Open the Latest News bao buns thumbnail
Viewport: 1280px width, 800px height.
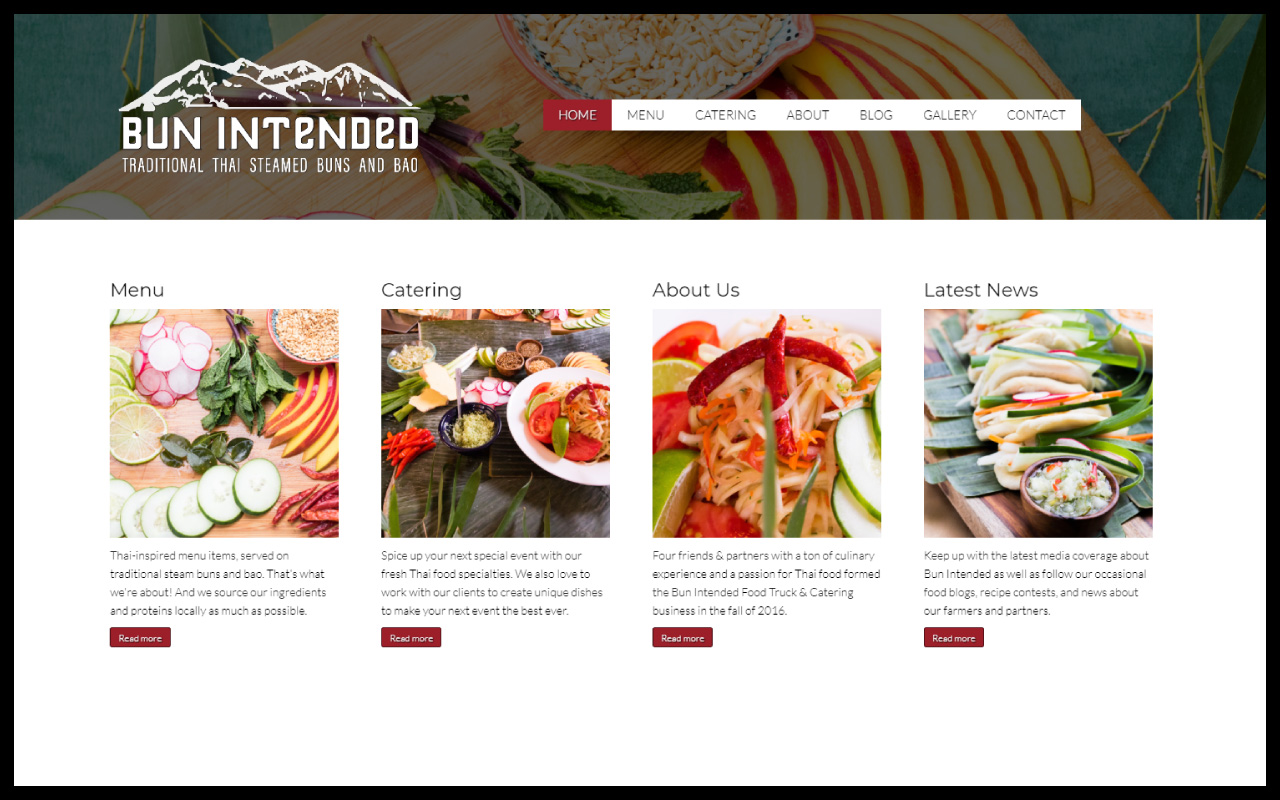point(1038,423)
